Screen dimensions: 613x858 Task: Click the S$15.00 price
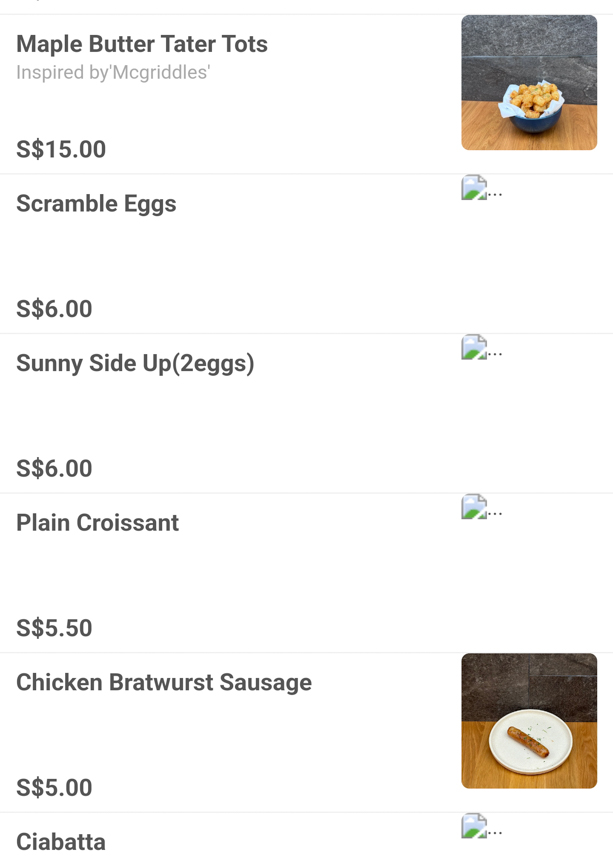[61, 150]
